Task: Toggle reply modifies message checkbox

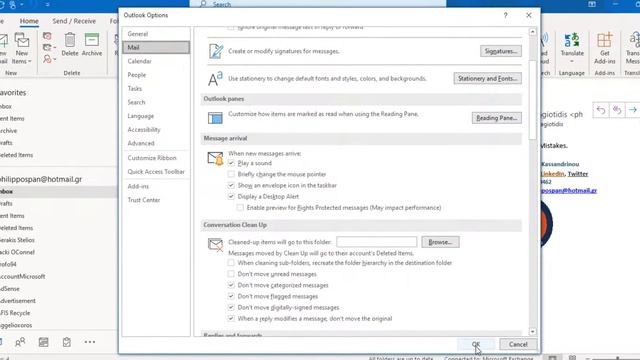Action: point(231,318)
